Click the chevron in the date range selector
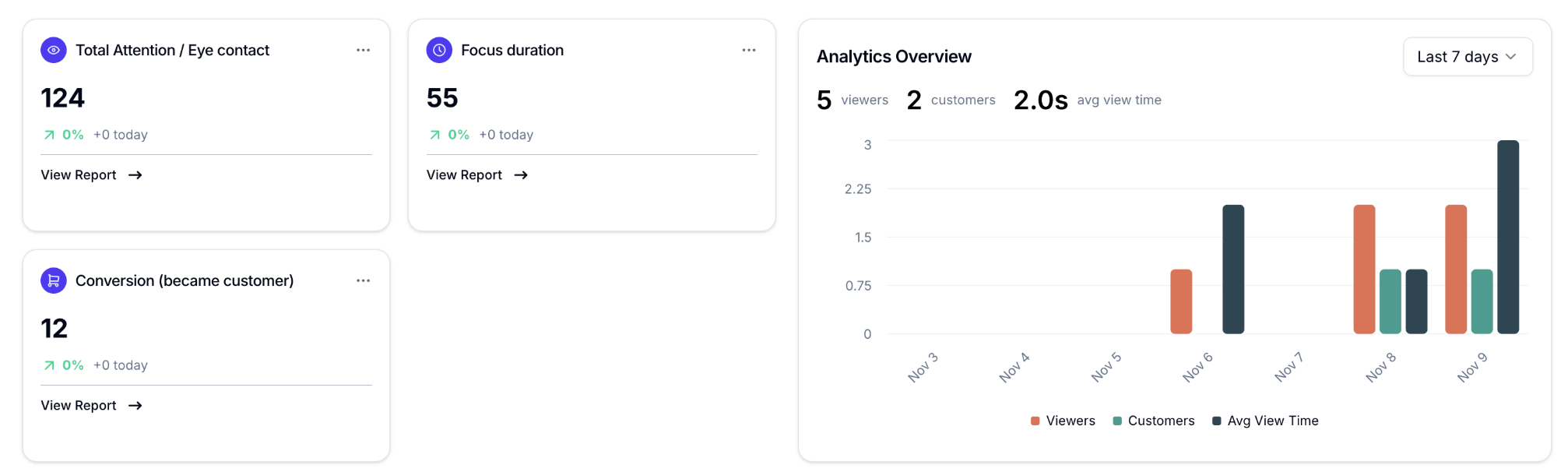1568x472 pixels. 1511,57
